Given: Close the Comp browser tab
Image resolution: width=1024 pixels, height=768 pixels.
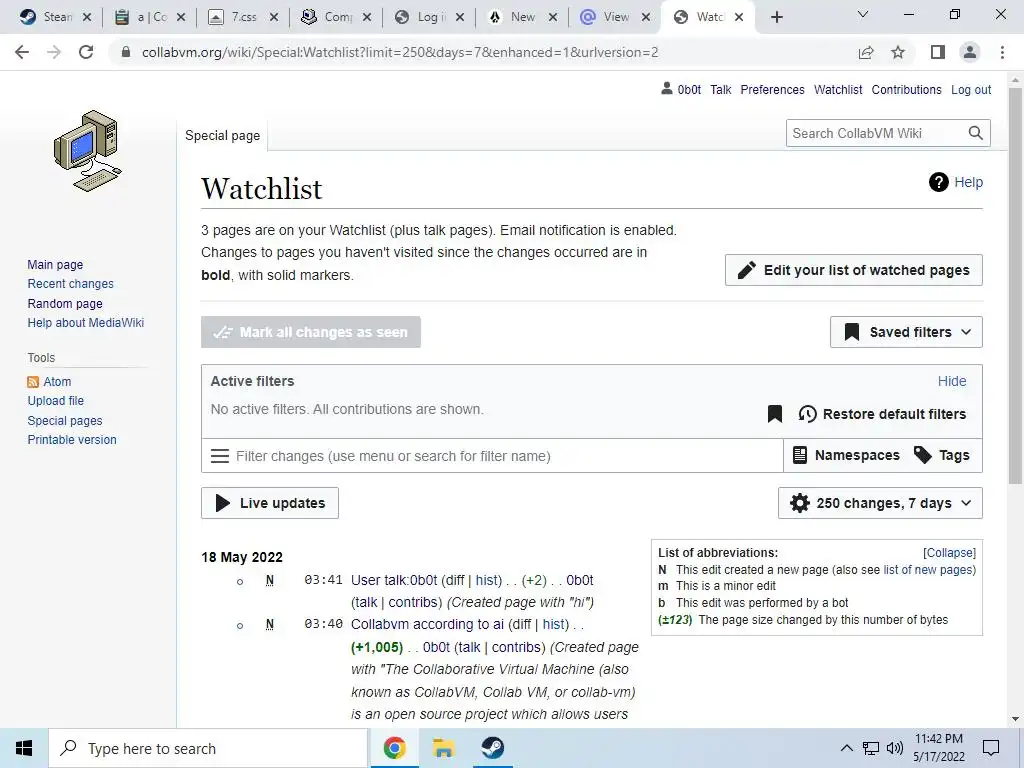Looking at the screenshot, I should point(367,18).
